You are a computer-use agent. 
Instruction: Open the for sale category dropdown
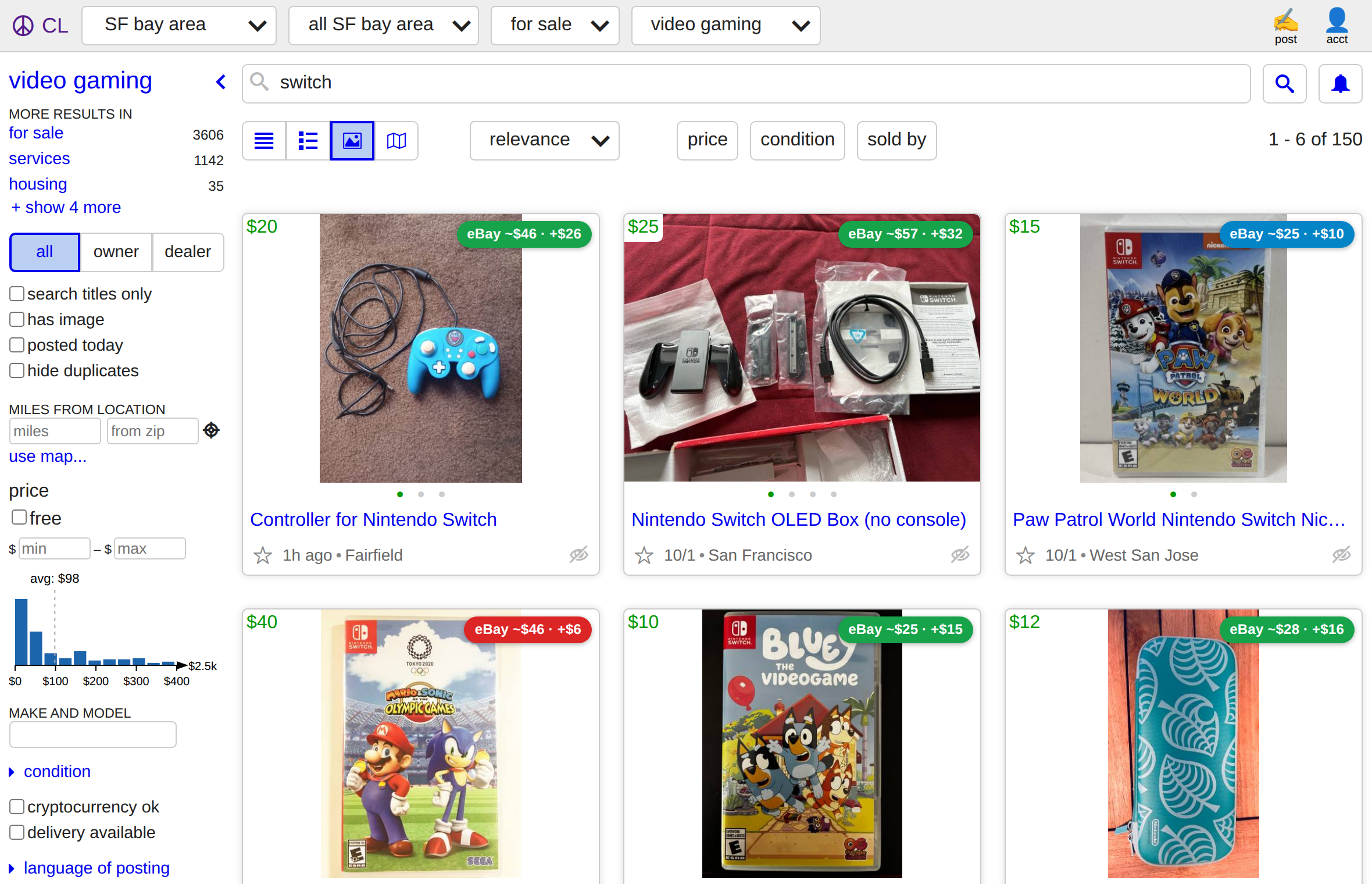(x=555, y=26)
